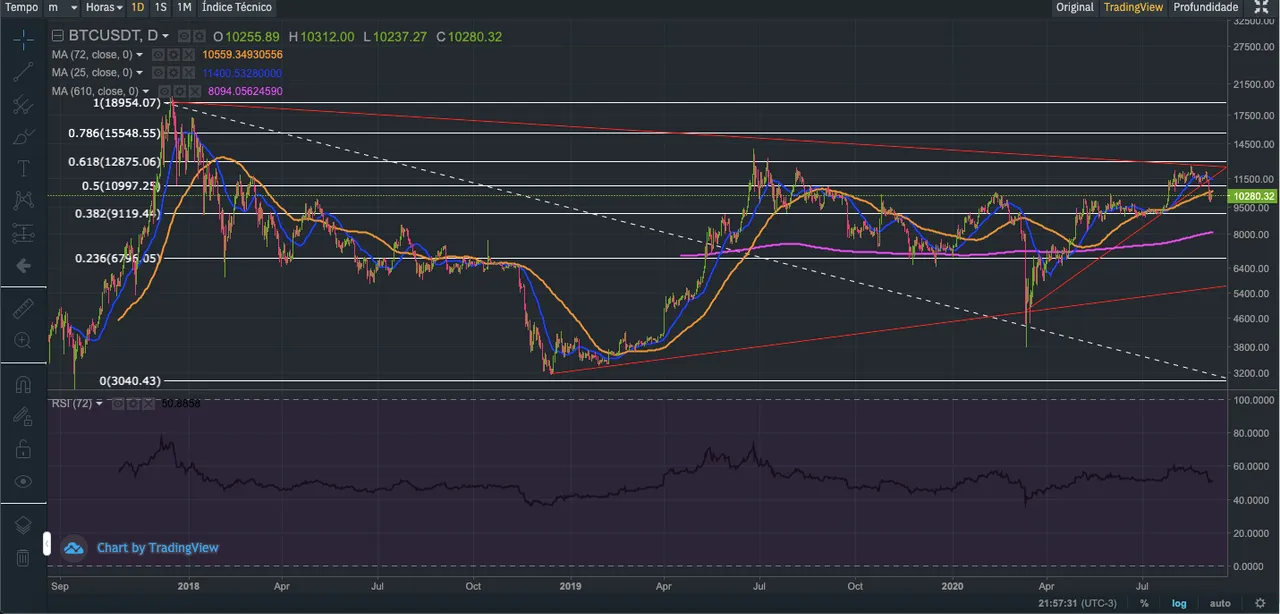The width and height of the screenshot is (1280, 614).
Task: Remove the RSI 72 indicator
Action: click(x=147, y=404)
